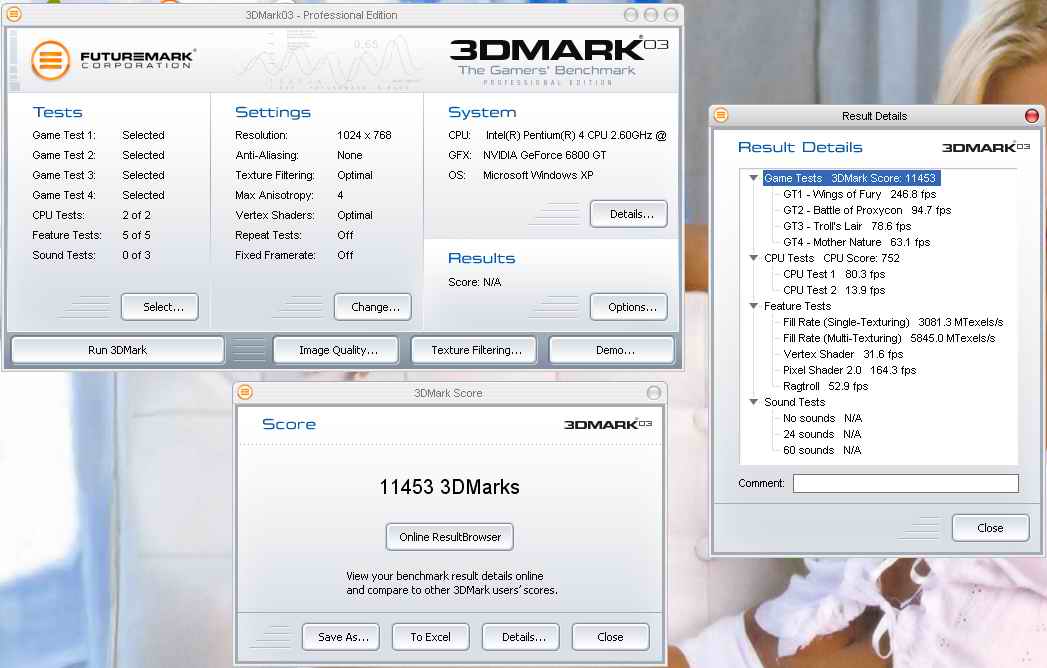Click the 3DMark03 logo in main window header
Screen dimensions: 1047x668
coord(558,60)
